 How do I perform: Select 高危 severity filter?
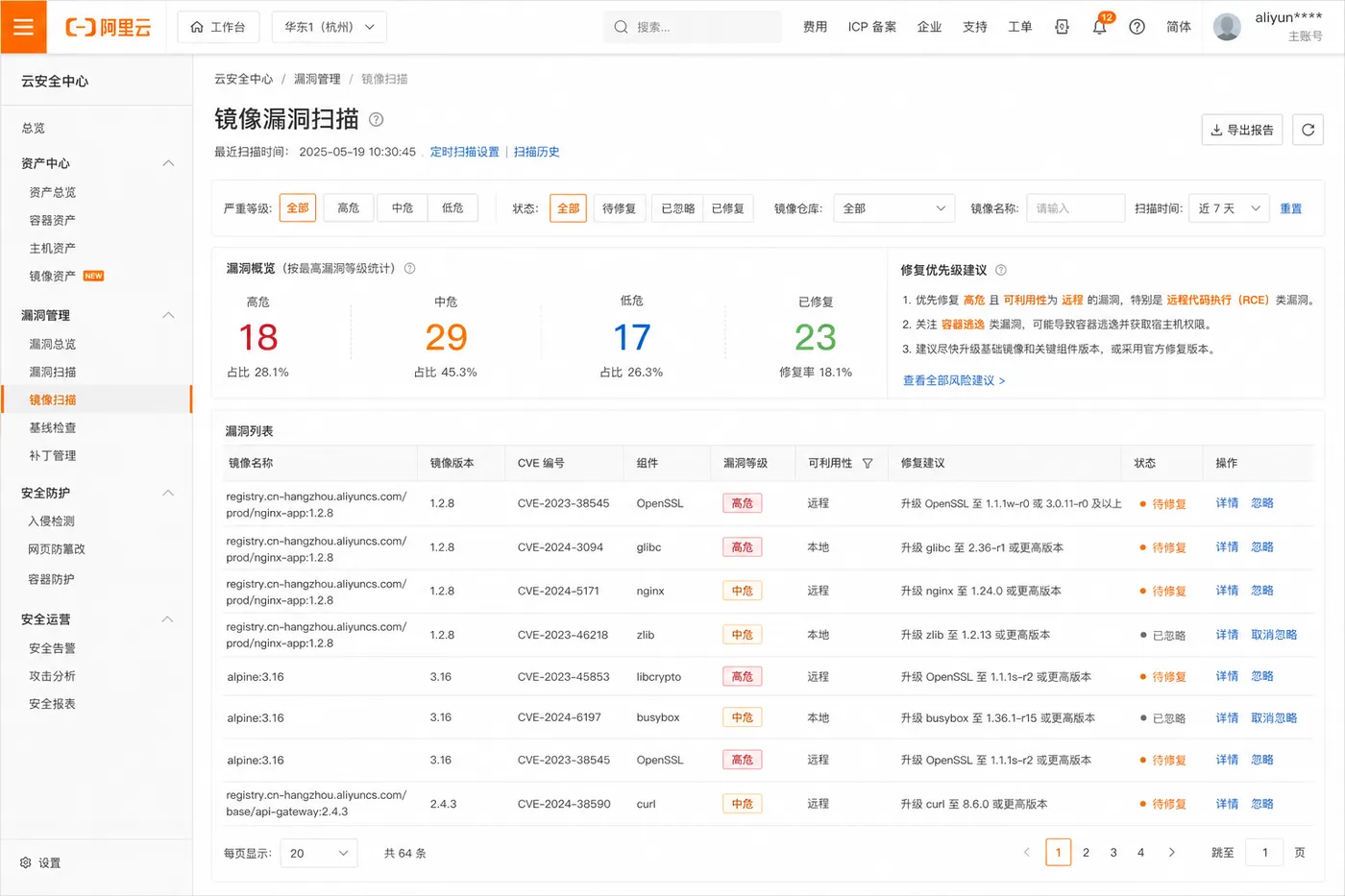[x=348, y=207]
